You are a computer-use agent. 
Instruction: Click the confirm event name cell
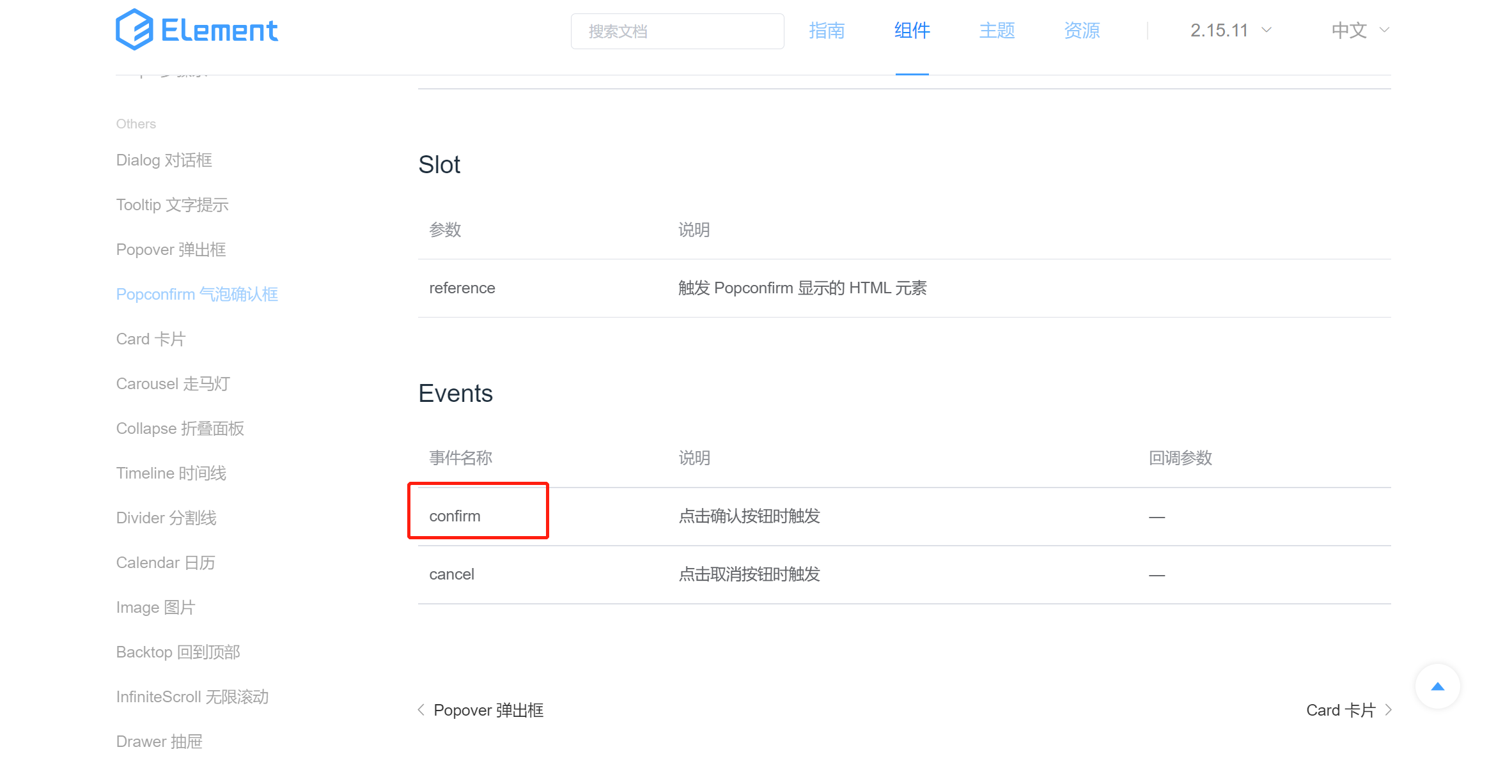click(455, 516)
